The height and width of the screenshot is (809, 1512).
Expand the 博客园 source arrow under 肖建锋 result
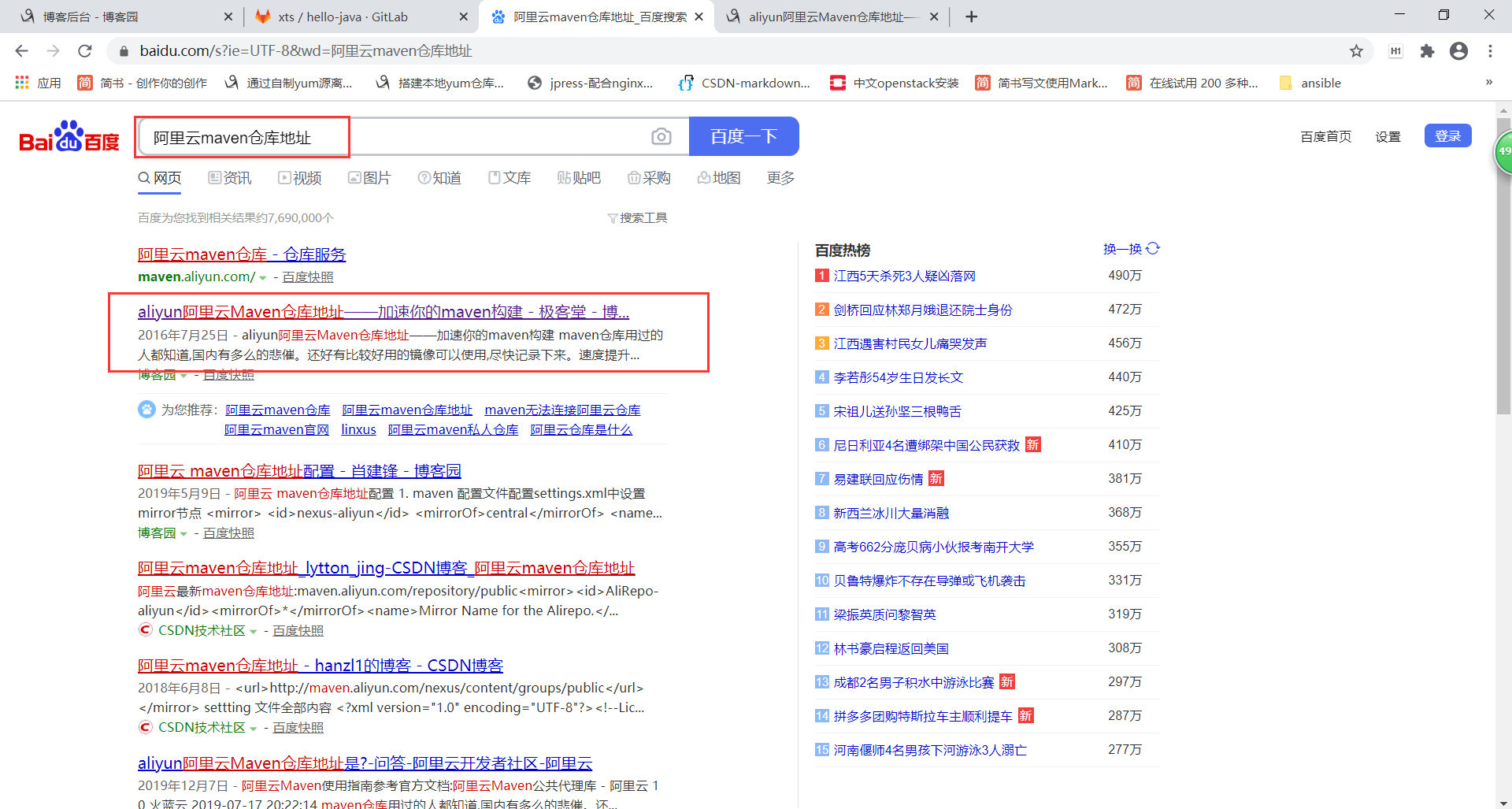pyautogui.click(x=183, y=534)
